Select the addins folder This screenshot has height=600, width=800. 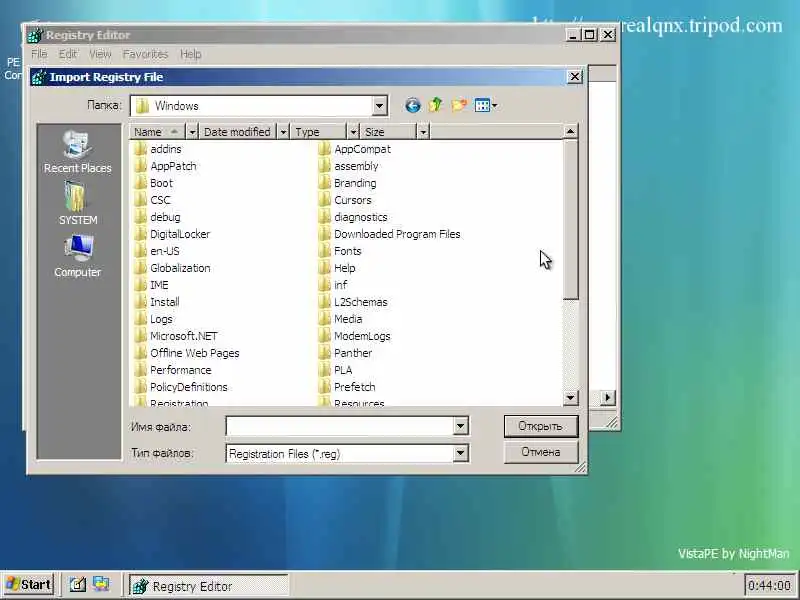(158, 149)
